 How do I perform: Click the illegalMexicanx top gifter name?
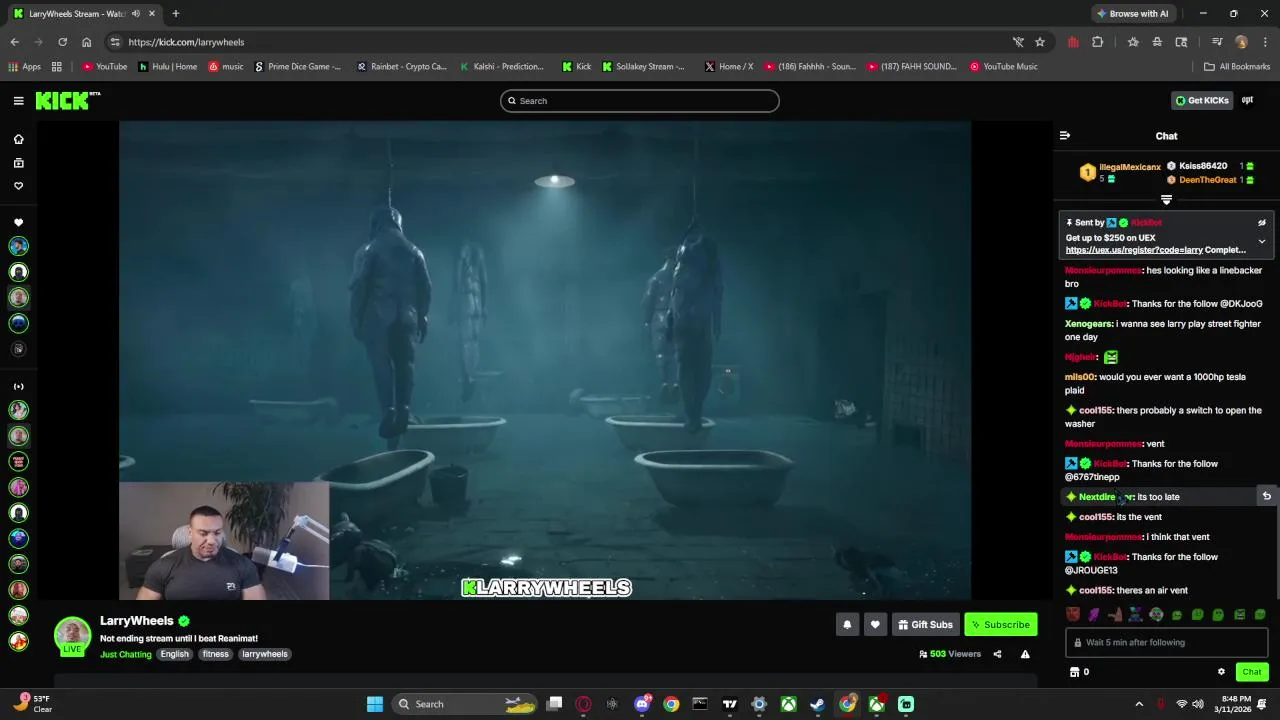pyautogui.click(x=1130, y=167)
